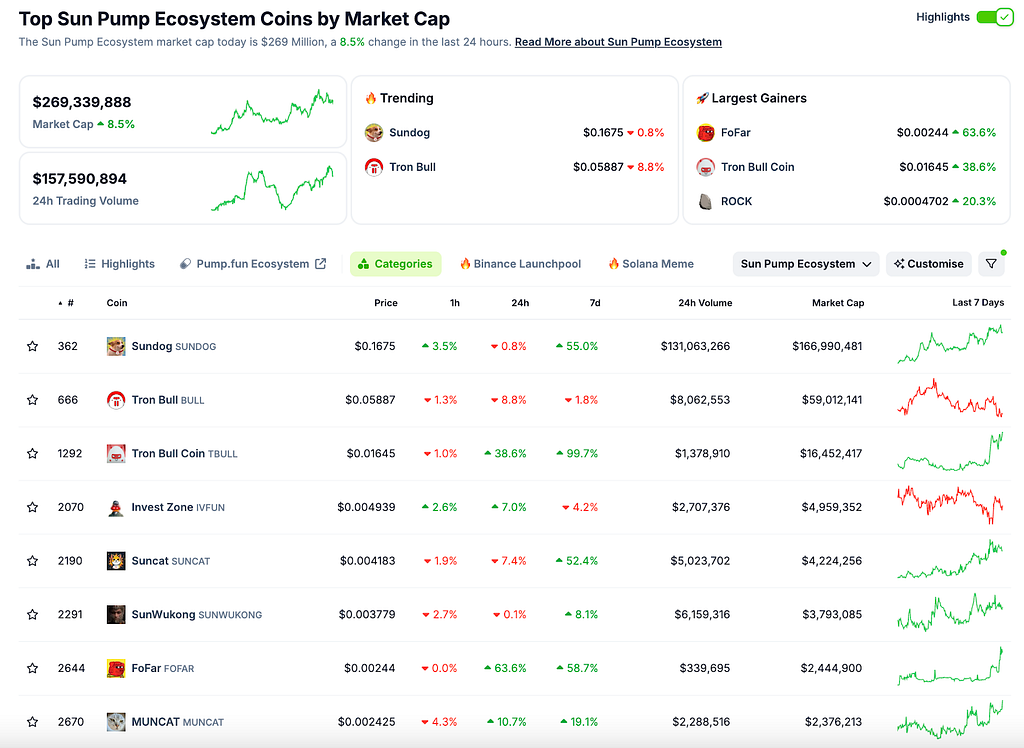1024x748 pixels.
Task: Click the Tron Bull logo in Trending
Action: tap(374, 167)
